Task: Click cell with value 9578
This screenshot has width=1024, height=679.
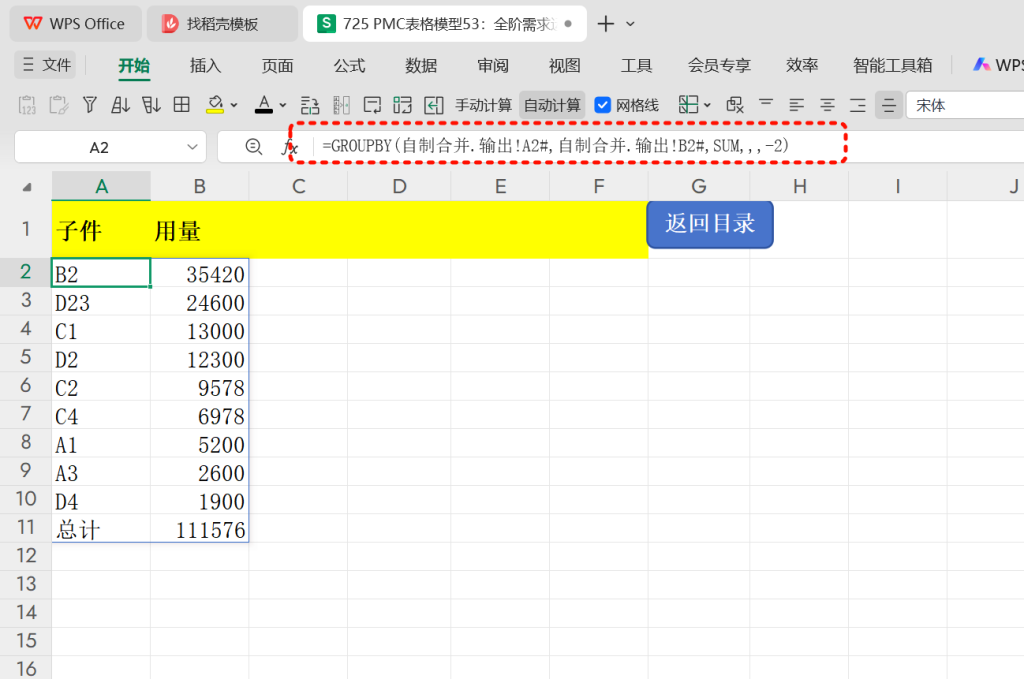Action: (x=200, y=387)
